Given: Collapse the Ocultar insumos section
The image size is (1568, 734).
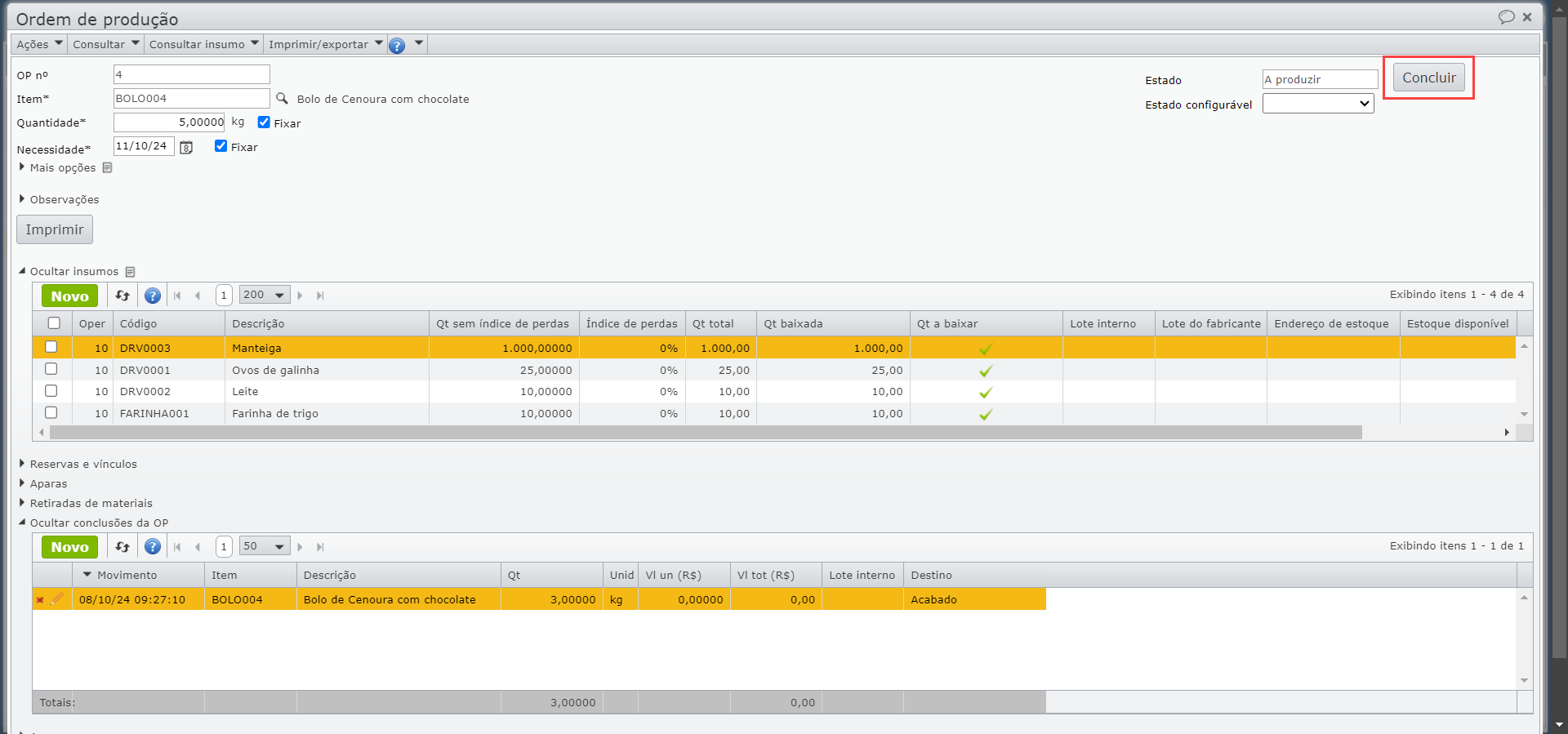Looking at the screenshot, I should [69, 271].
